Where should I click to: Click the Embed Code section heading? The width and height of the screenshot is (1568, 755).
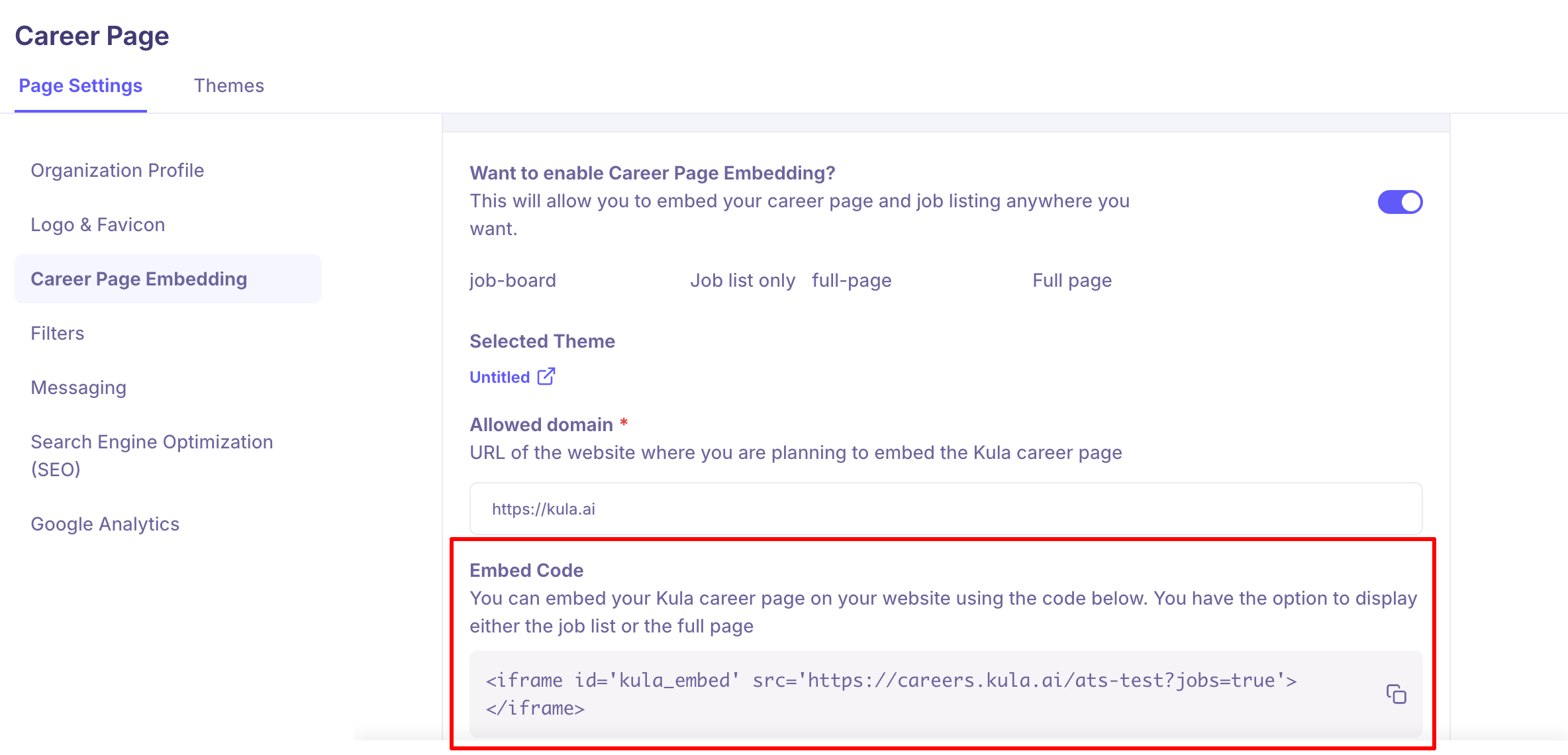pos(526,570)
